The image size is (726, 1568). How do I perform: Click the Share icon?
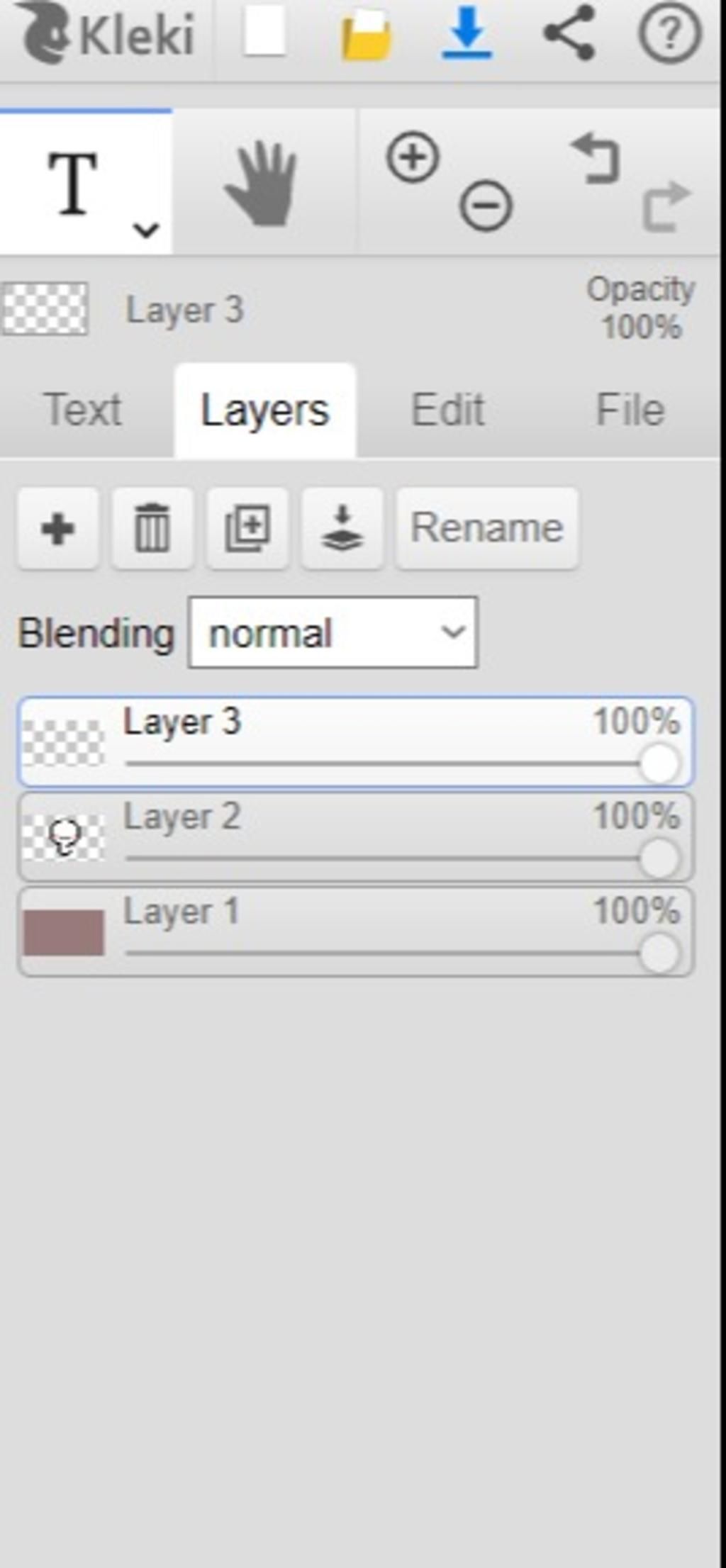569,33
